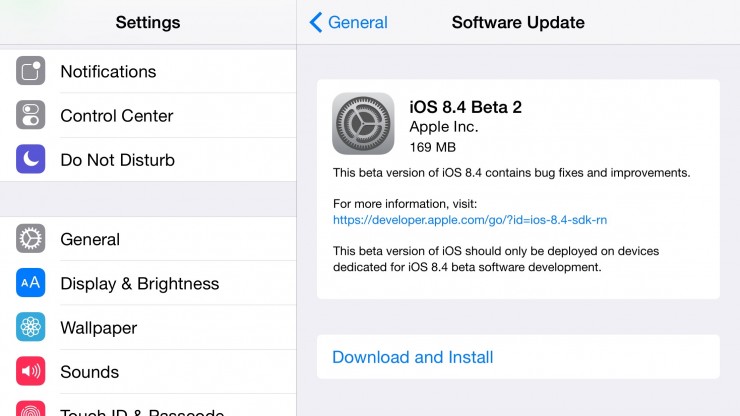Tap the iOS 8.4 Beta 2 gear icon
Viewport: 740px width, 416px height.
tap(363, 124)
